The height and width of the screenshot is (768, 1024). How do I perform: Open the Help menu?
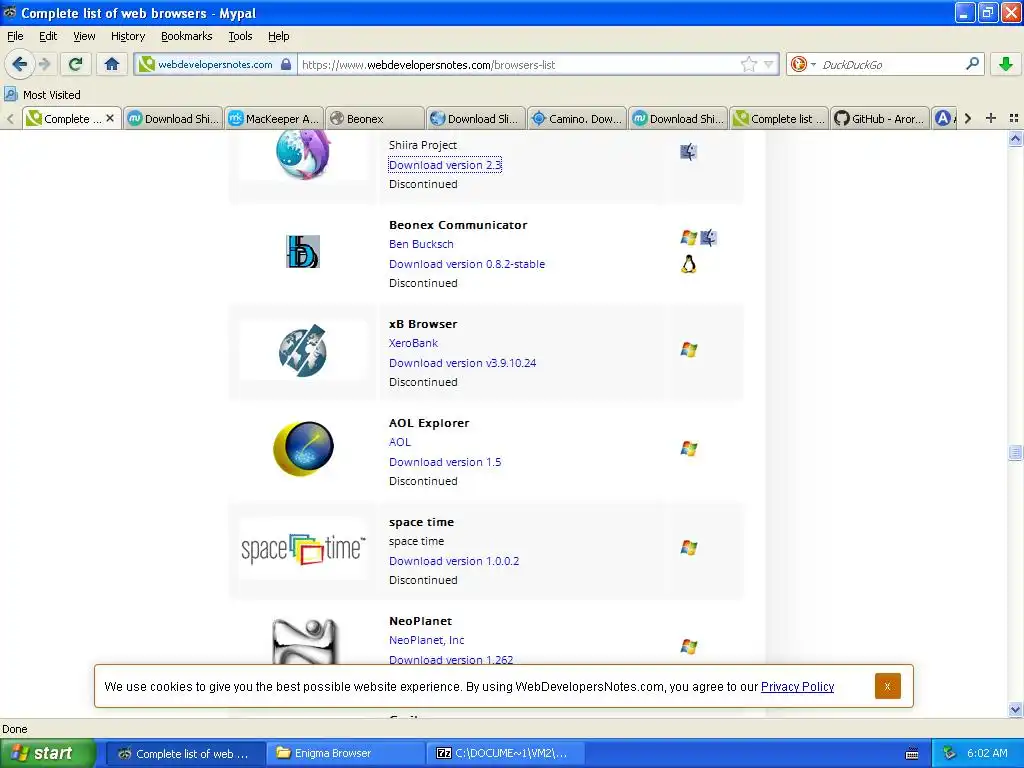click(278, 36)
